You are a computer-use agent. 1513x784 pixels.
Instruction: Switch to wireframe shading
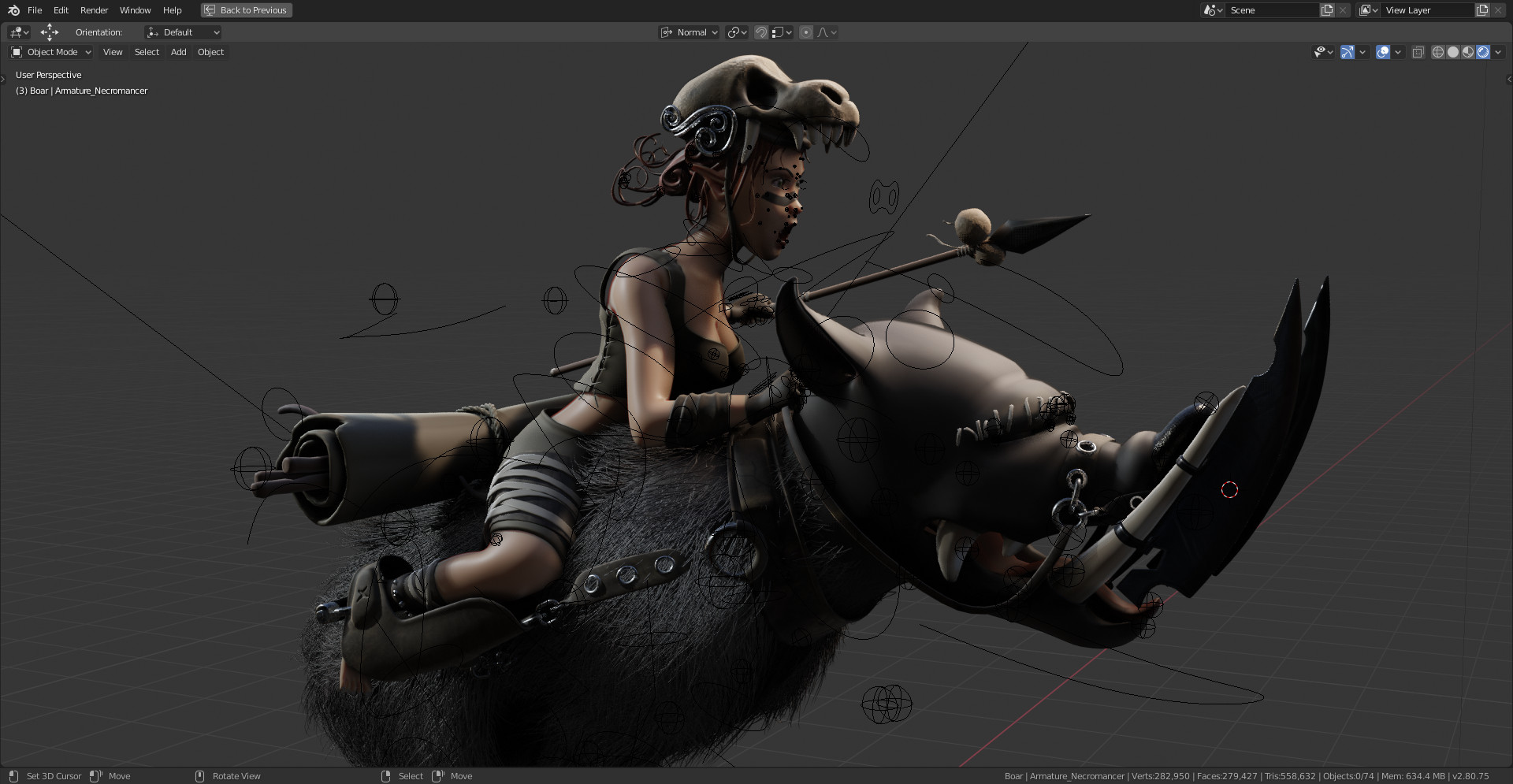(x=1438, y=52)
